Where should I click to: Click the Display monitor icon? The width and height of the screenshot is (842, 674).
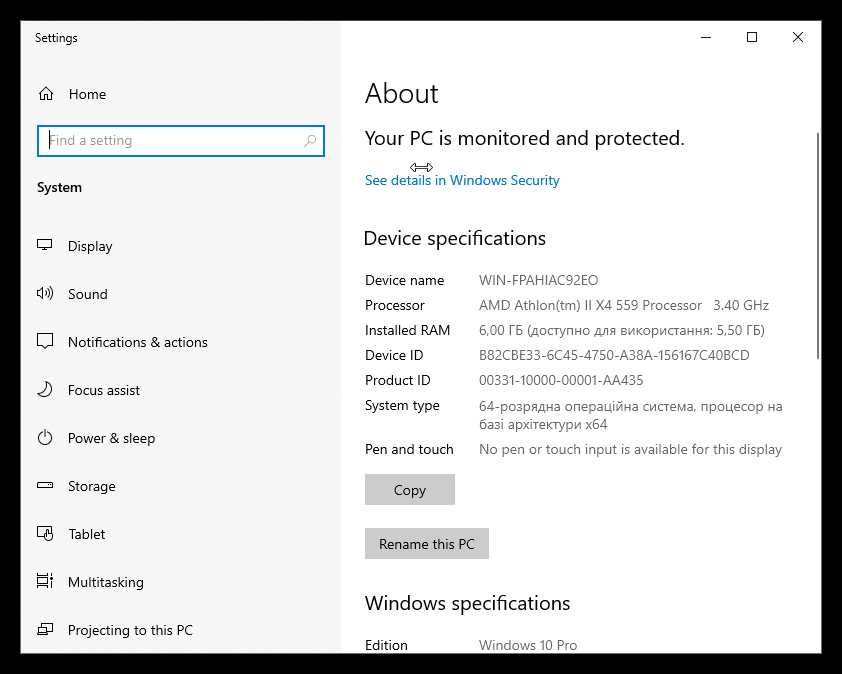pyautogui.click(x=45, y=246)
